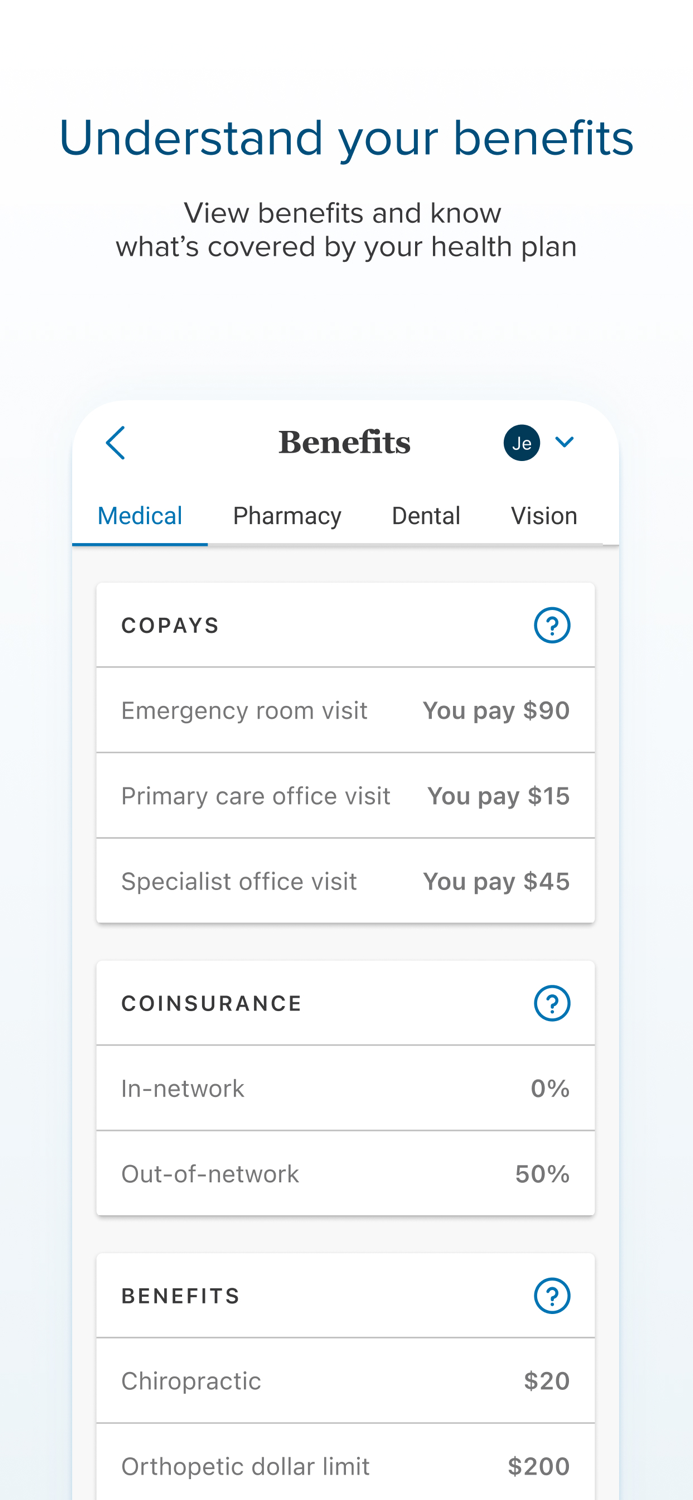693x1500 pixels.
Task: Click the BENEFITS section header
Action: (x=181, y=1294)
